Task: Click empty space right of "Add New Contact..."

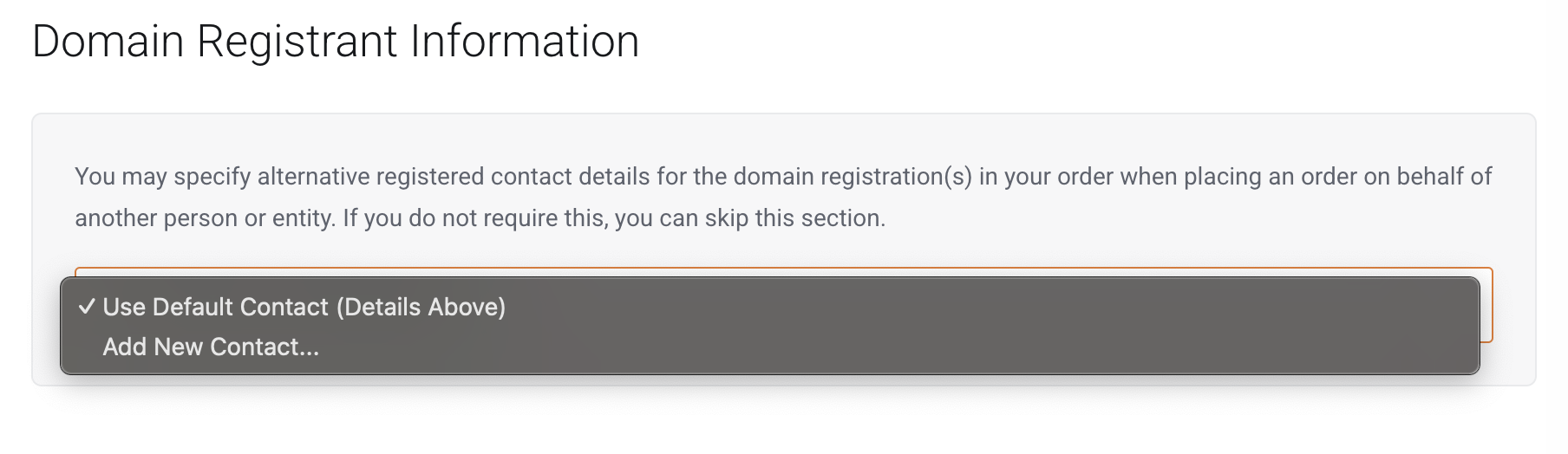Action: [x=781, y=347]
